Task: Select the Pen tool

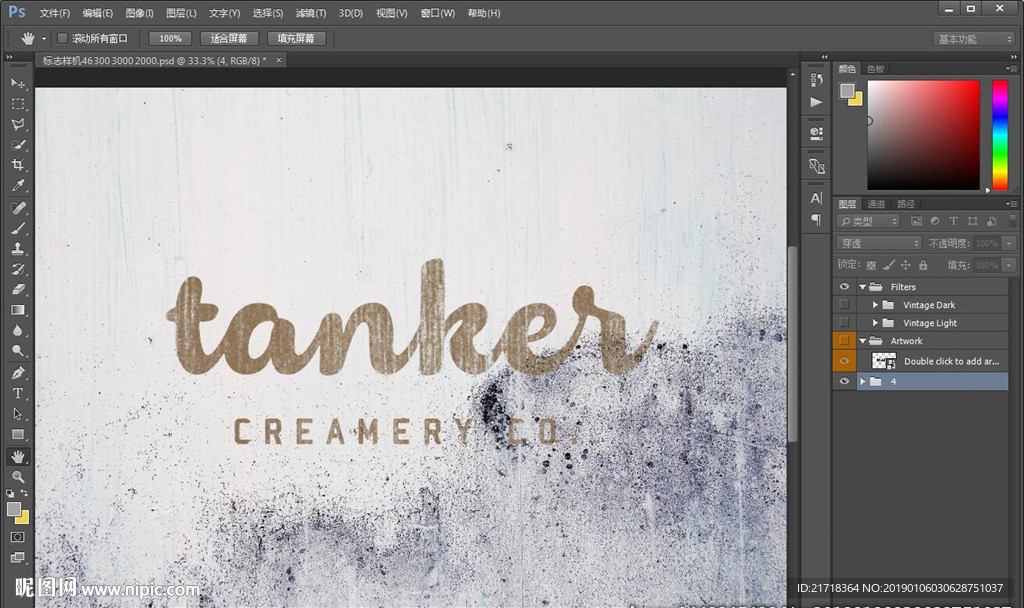Action: (x=18, y=373)
